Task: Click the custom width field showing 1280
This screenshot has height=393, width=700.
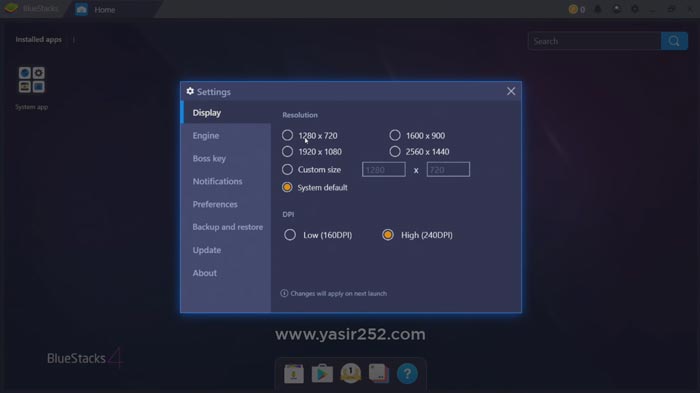Action: tap(383, 169)
